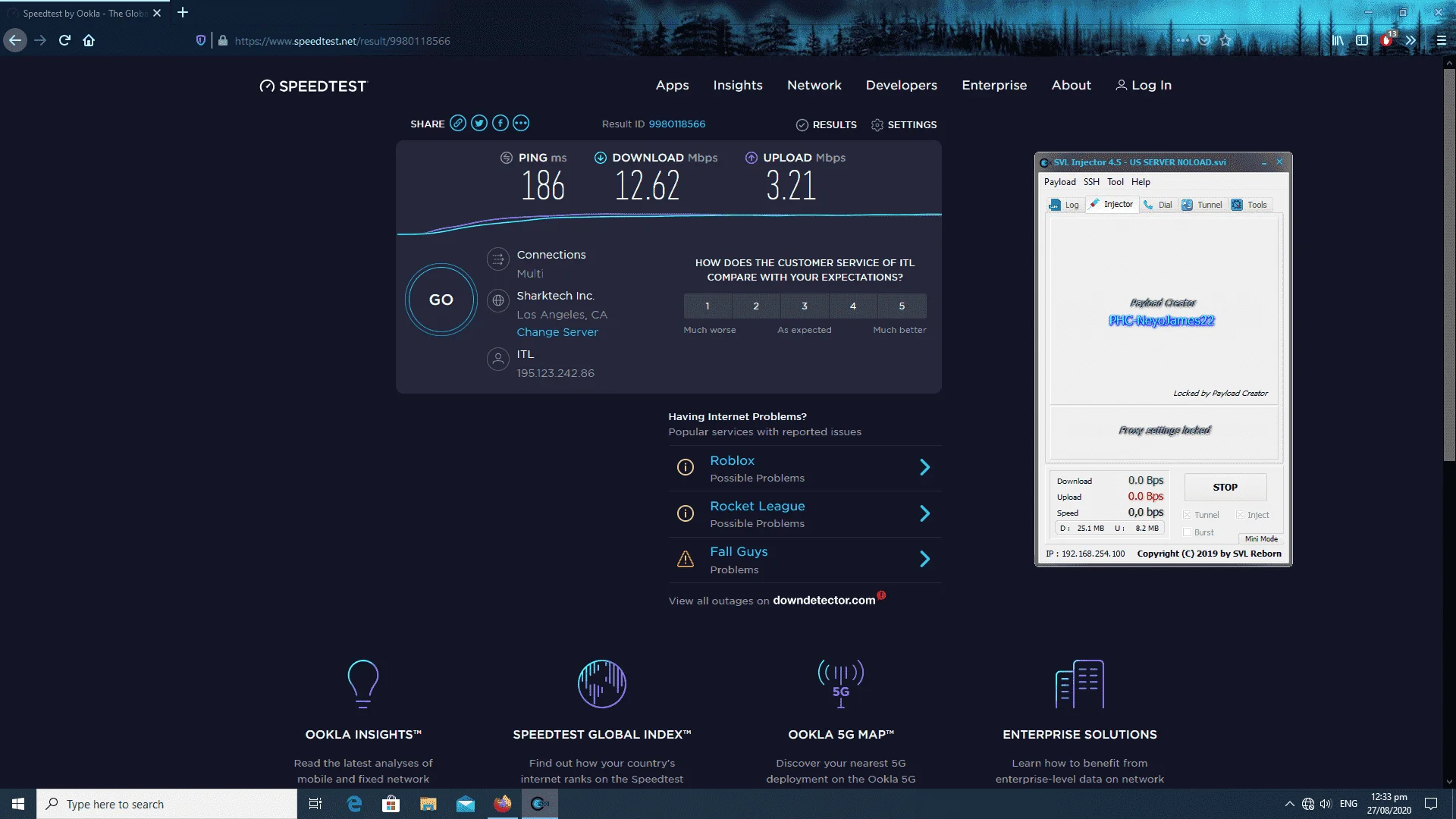The width and height of the screenshot is (1456, 819).
Task: Open a new browser tab
Action: click(183, 13)
